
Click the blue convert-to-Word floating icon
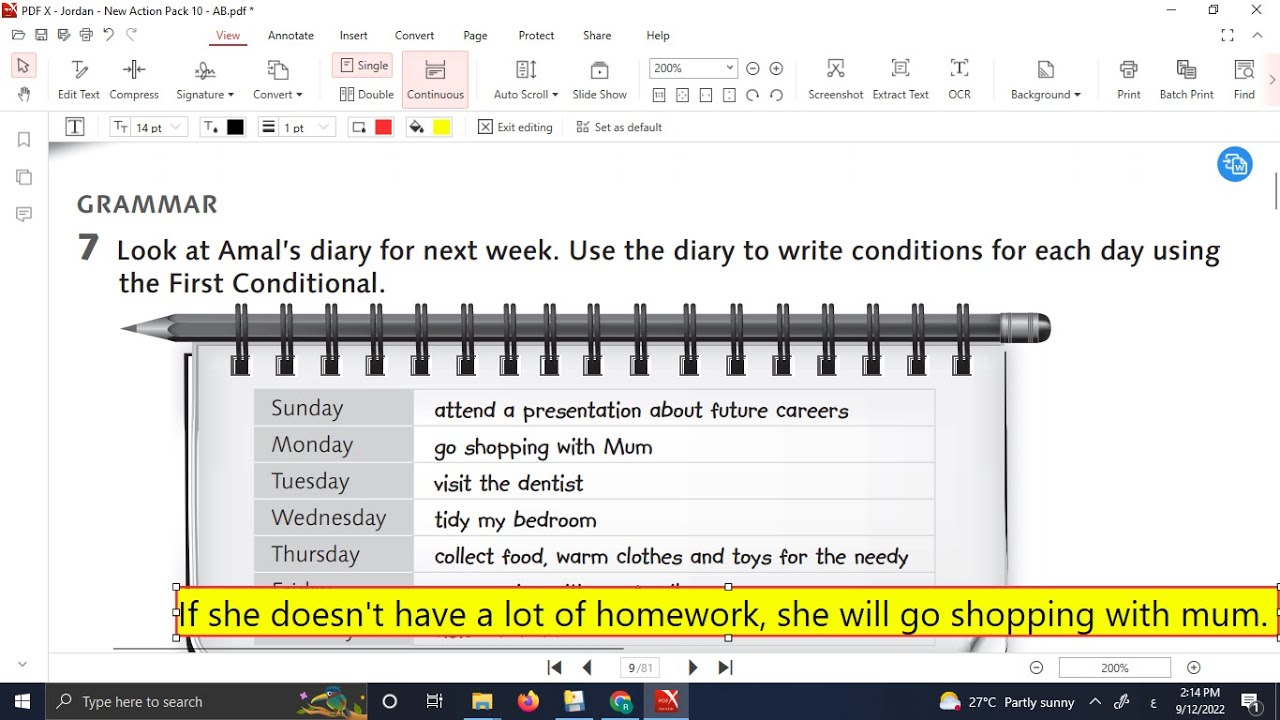[x=1235, y=164]
